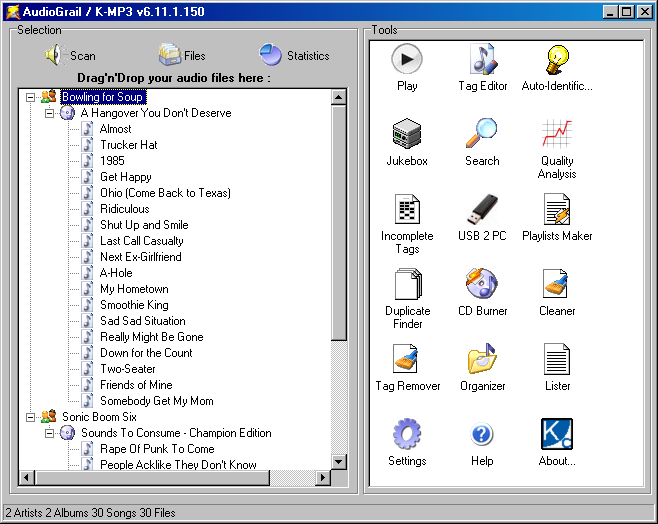
Task: Select the song Ridiculous
Action: pos(125,209)
